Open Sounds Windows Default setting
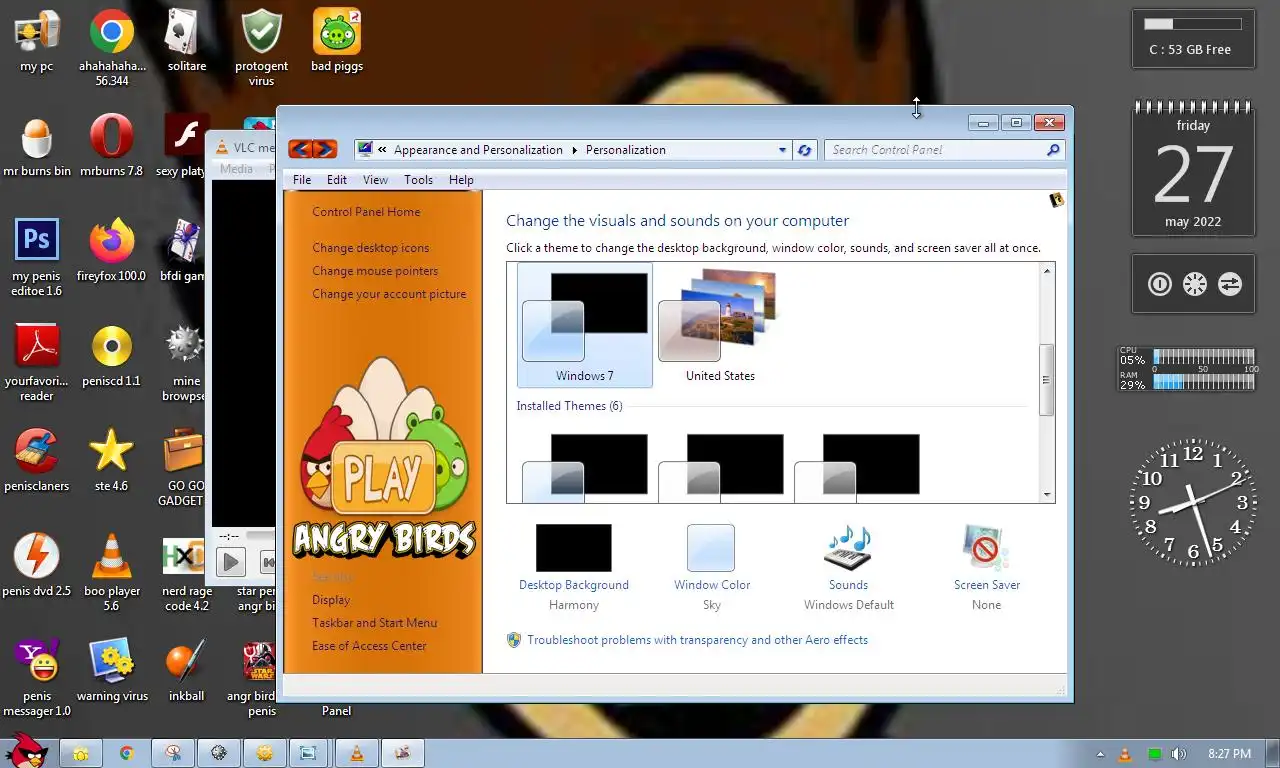Image resolution: width=1280 pixels, height=768 pixels. [848, 566]
